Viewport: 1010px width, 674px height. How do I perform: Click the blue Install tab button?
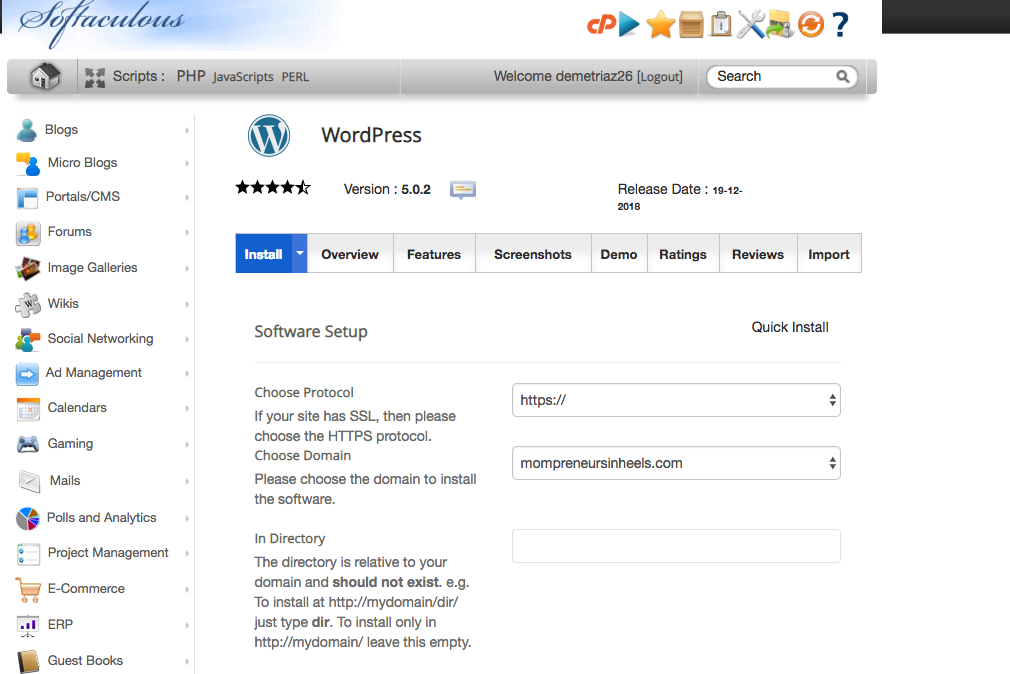(x=263, y=254)
